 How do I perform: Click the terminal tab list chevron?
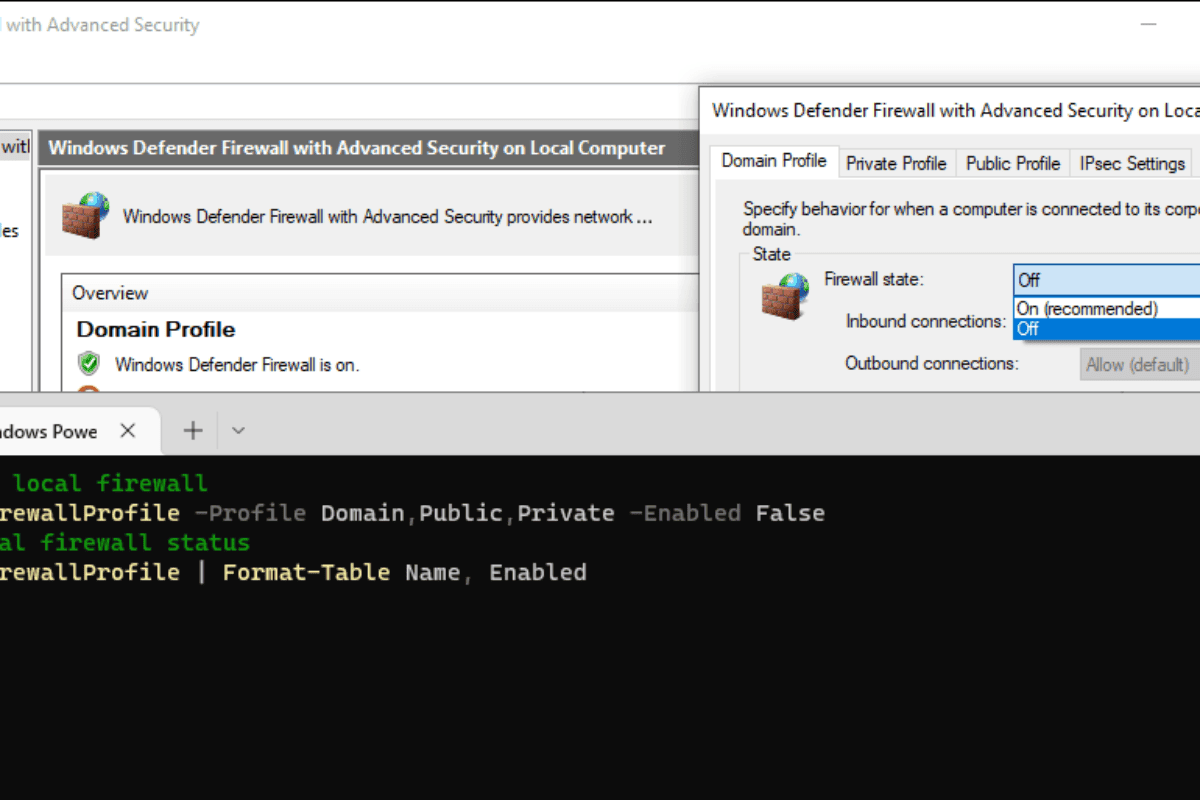[237, 430]
